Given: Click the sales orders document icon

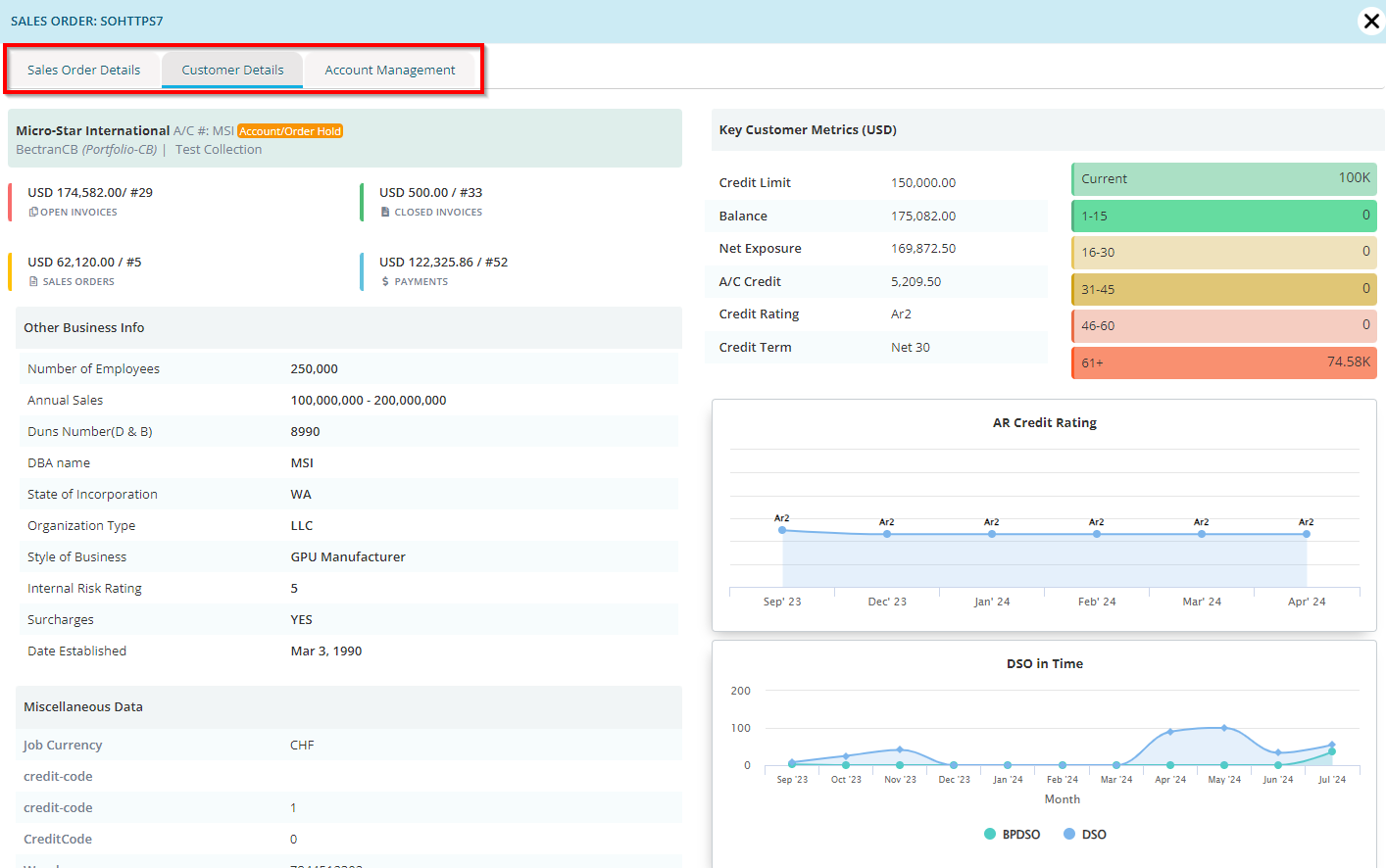Looking at the screenshot, I should click(x=33, y=281).
